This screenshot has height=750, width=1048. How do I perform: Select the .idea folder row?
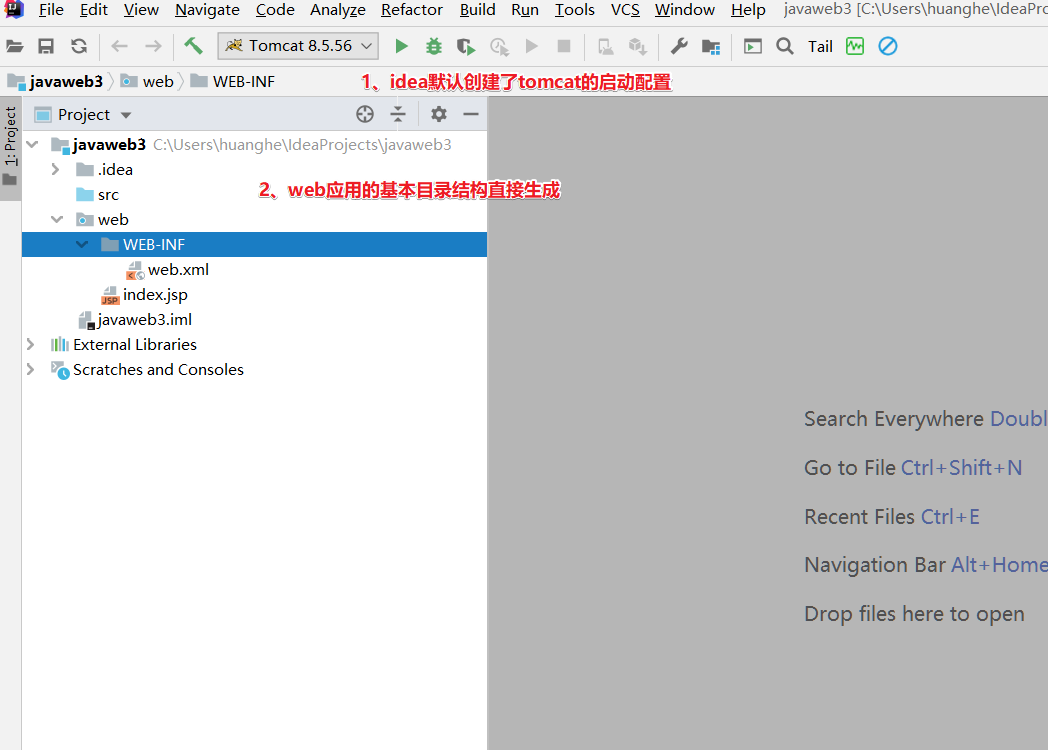point(254,170)
